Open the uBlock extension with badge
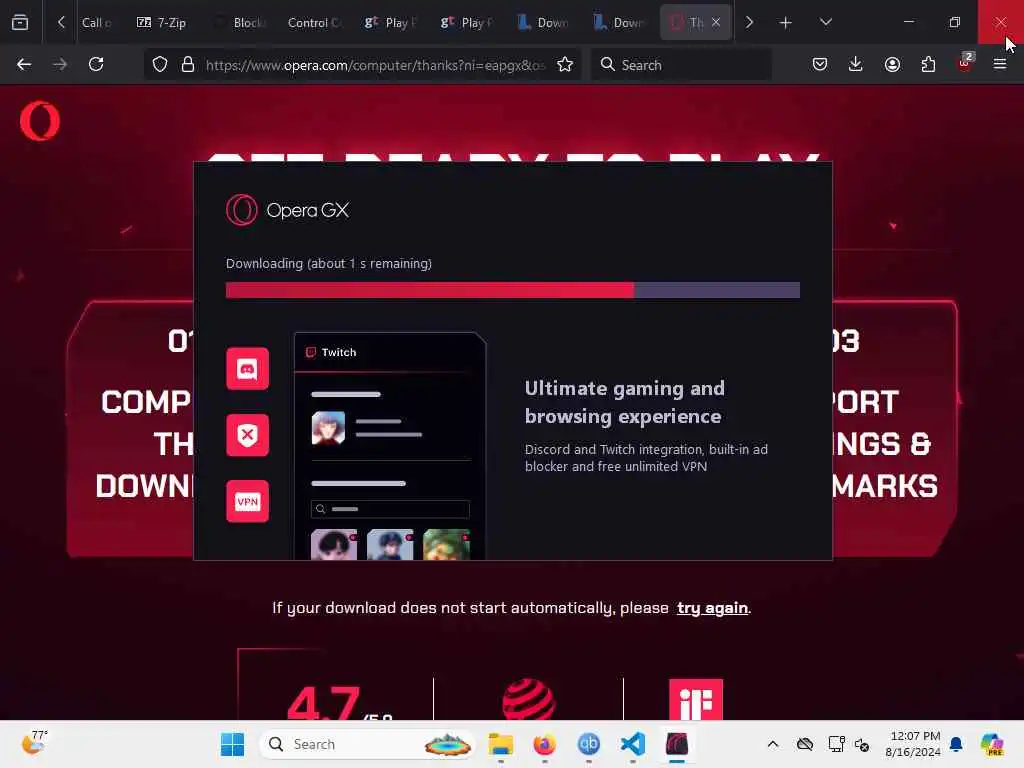This screenshot has width=1024, height=768. (x=965, y=63)
